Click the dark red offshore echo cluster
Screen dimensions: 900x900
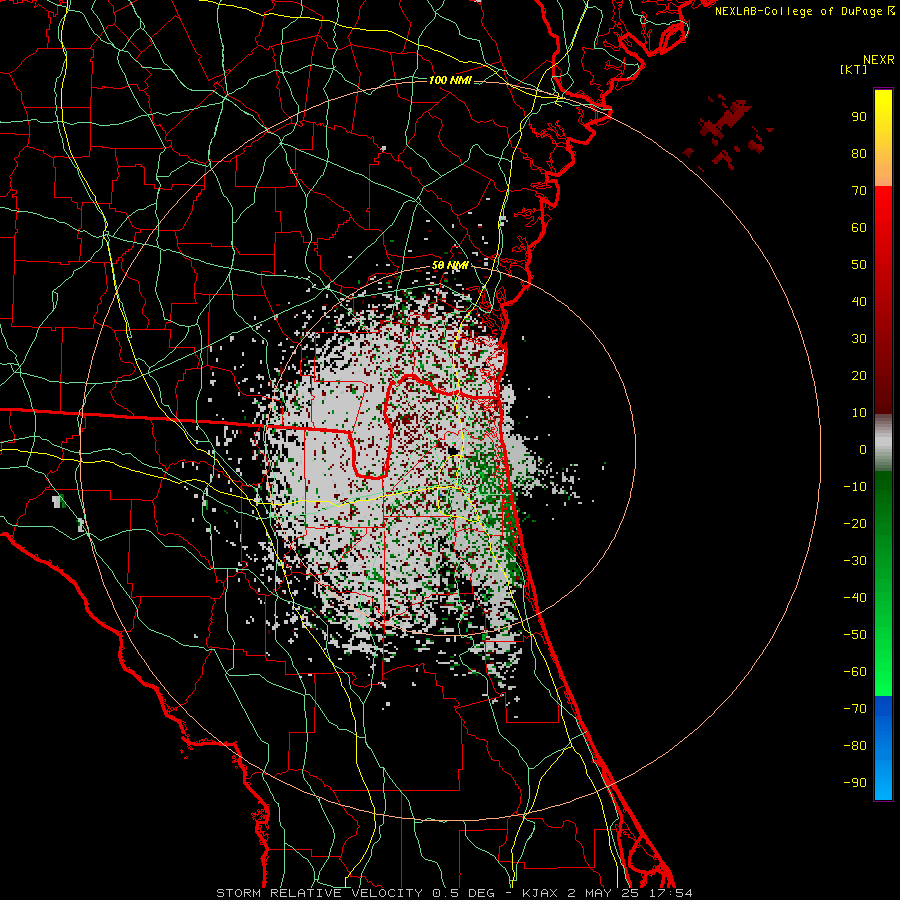point(726,132)
